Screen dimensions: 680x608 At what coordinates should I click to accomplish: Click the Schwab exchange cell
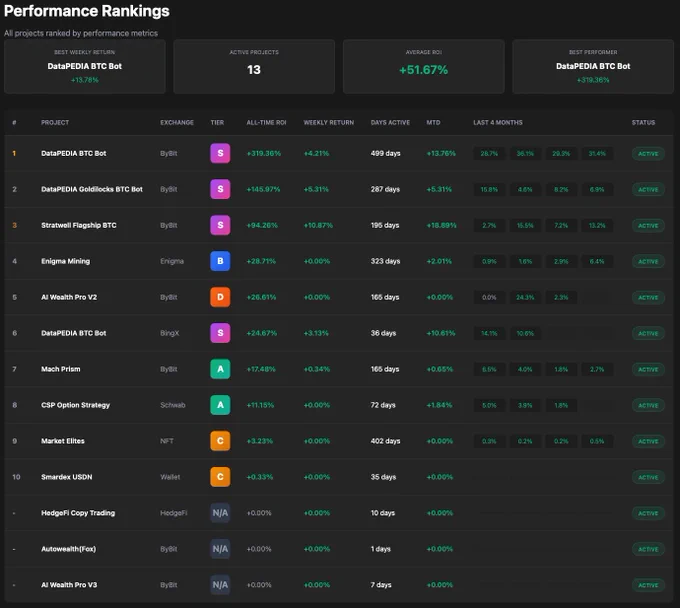pyautogui.click(x=173, y=405)
